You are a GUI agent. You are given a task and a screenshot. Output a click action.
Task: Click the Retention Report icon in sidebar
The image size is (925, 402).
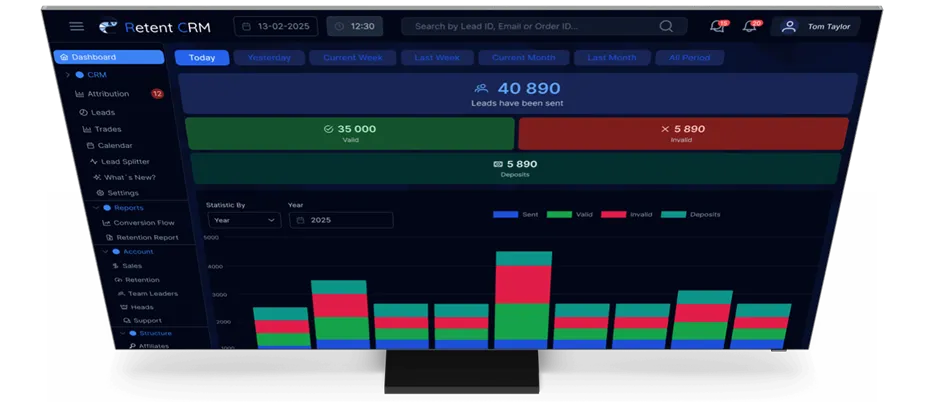[x=109, y=237]
